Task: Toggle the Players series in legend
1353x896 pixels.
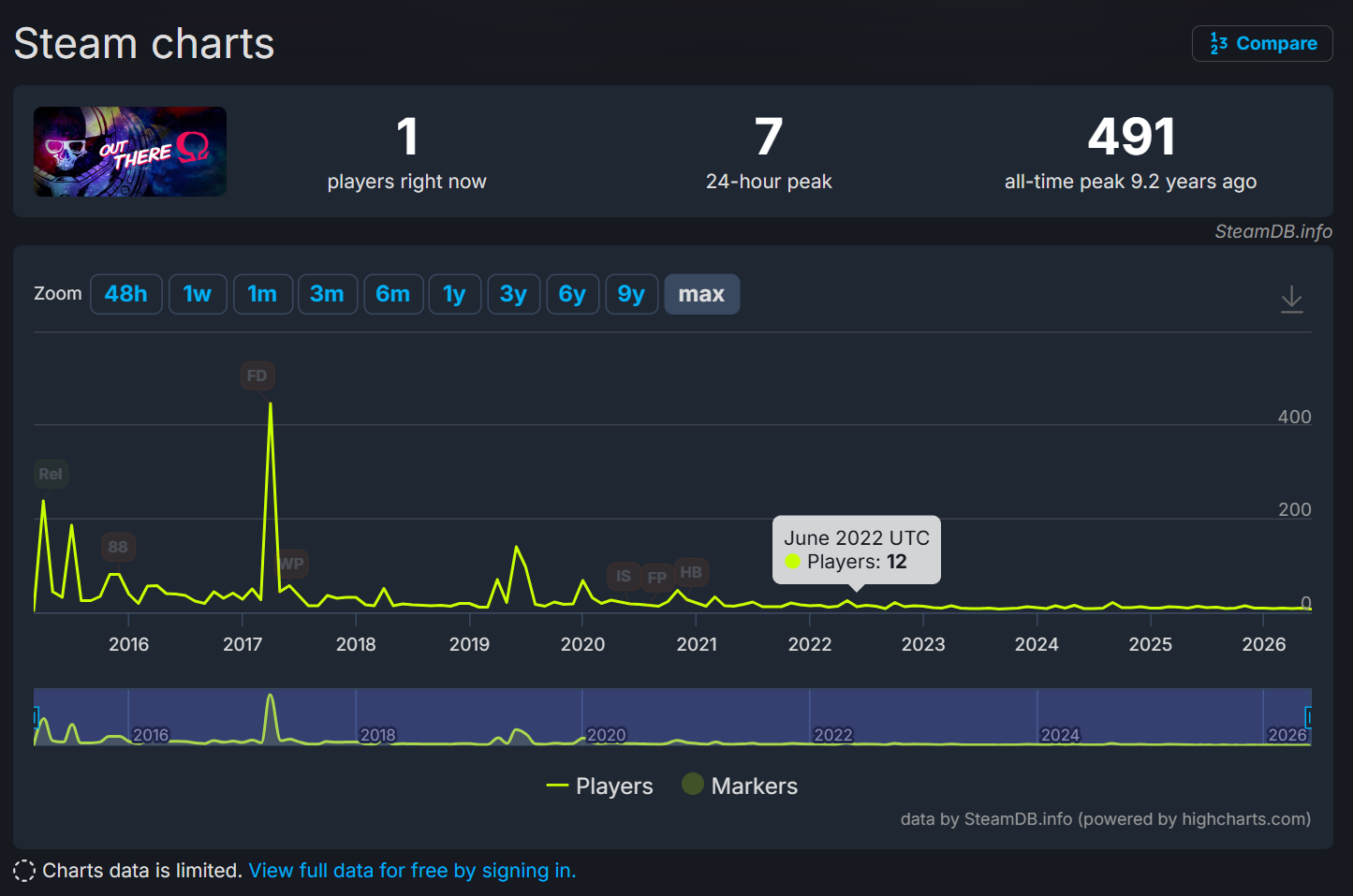Action: click(599, 786)
